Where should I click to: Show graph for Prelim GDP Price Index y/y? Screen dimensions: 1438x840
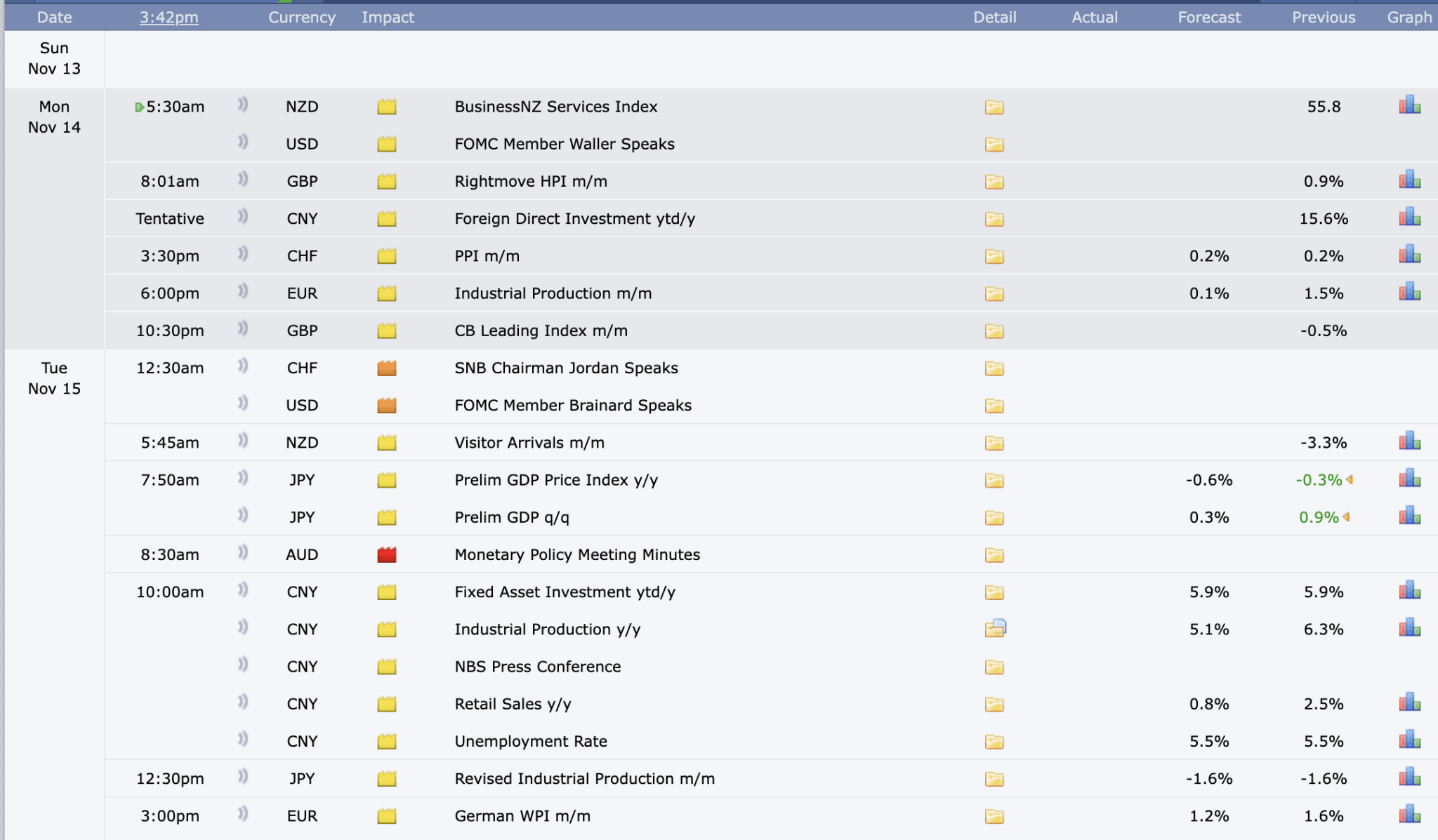1409,478
